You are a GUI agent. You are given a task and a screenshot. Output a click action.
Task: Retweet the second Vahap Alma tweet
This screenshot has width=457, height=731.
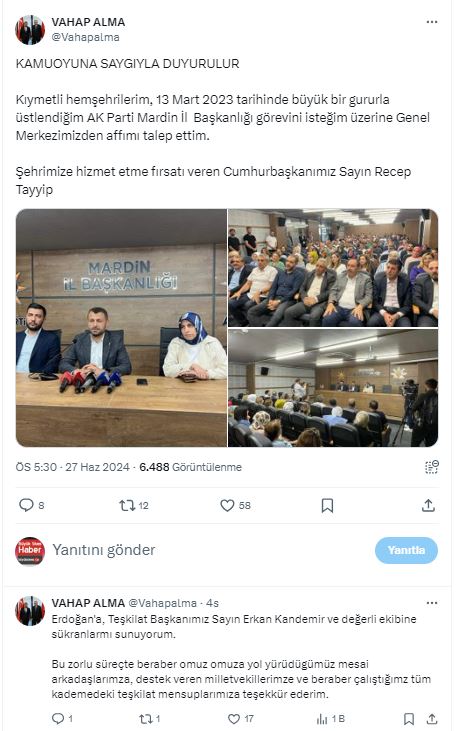[145, 719]
